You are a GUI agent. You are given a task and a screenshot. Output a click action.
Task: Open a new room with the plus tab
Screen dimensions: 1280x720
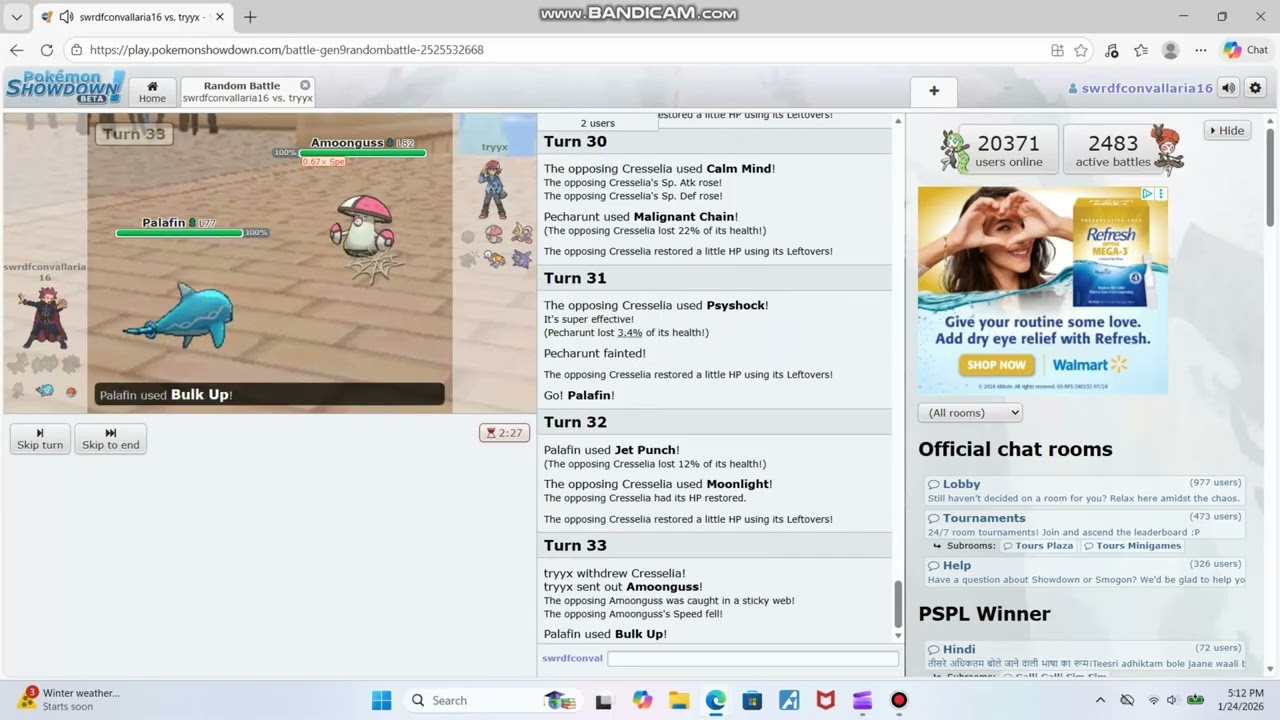click(x=934, y=91)
